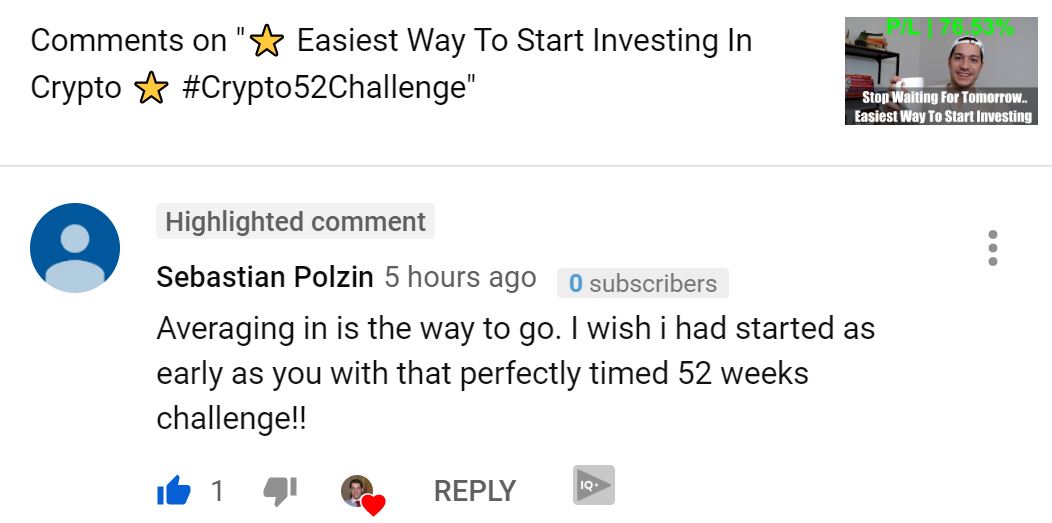The image size is (1052, 523).
Task: Click the "Comments on" heading text
Action: (x=128, y=42)
